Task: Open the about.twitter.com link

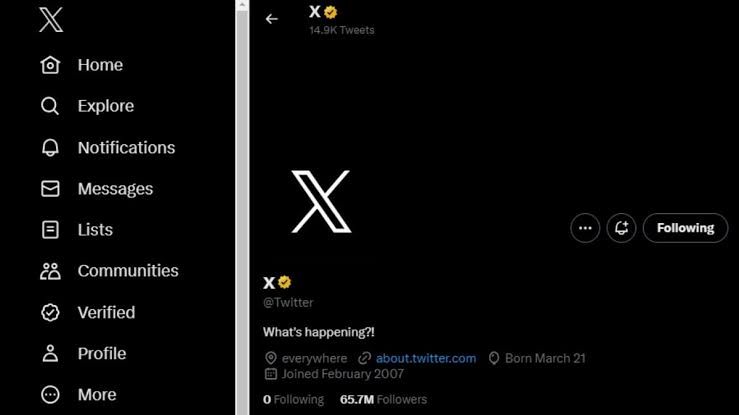Action: click(426, 358)
